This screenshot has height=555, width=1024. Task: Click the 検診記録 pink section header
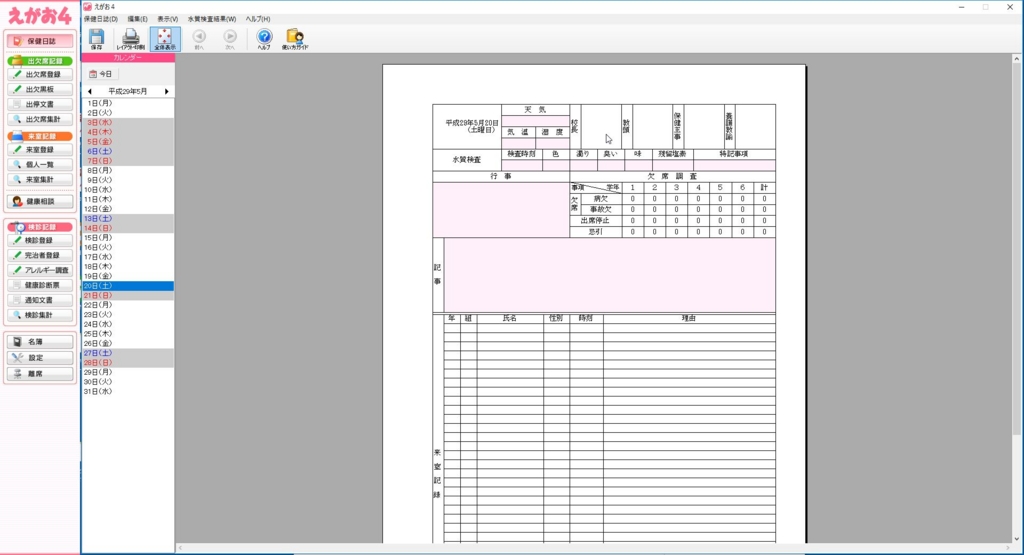(40, 227)
